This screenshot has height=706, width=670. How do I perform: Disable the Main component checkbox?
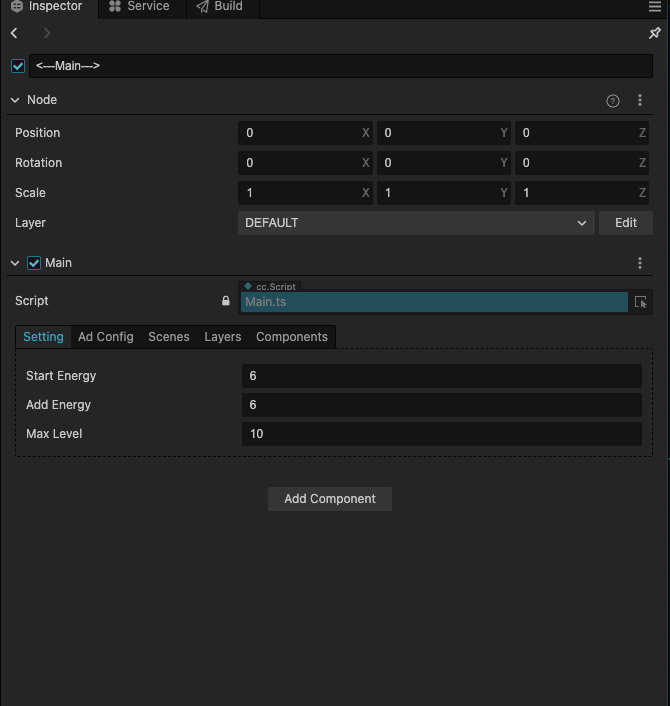34,263
